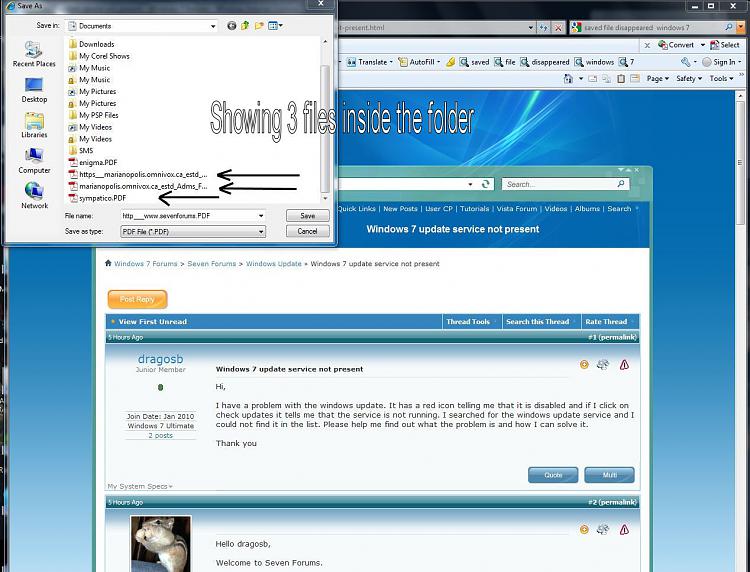Viewport: 750px width, 572px height.
Task: Open the Tools dropdown menu
Action: click(x=721, y=78)
